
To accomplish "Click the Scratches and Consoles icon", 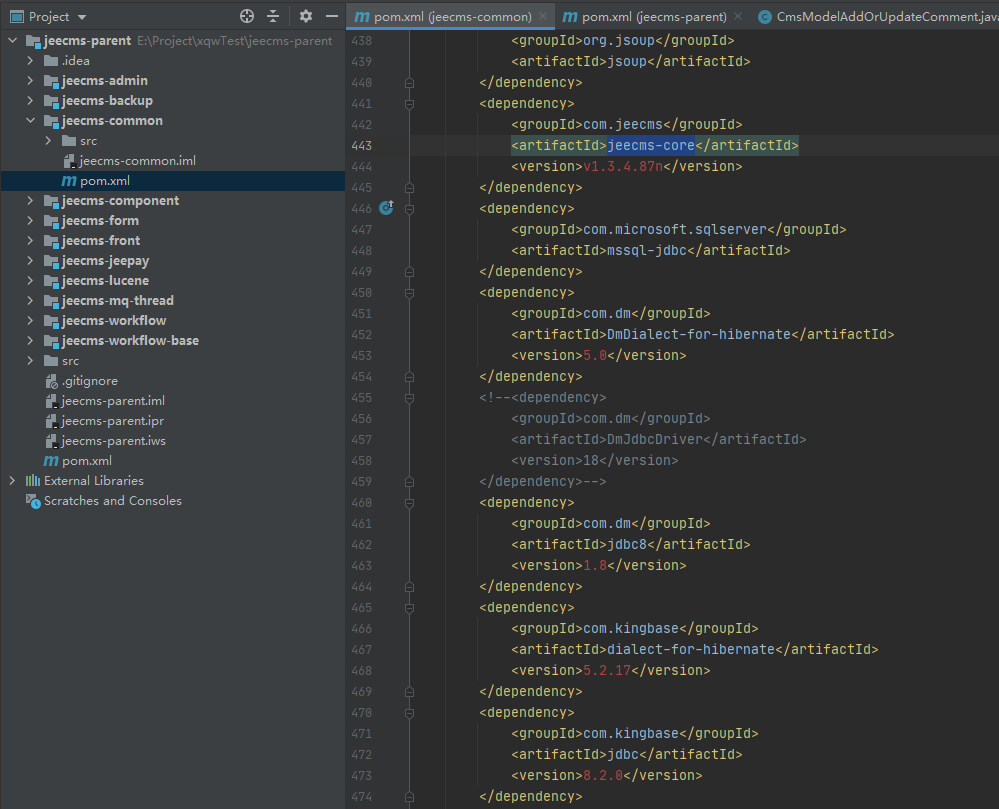I will tap(32, 501).
